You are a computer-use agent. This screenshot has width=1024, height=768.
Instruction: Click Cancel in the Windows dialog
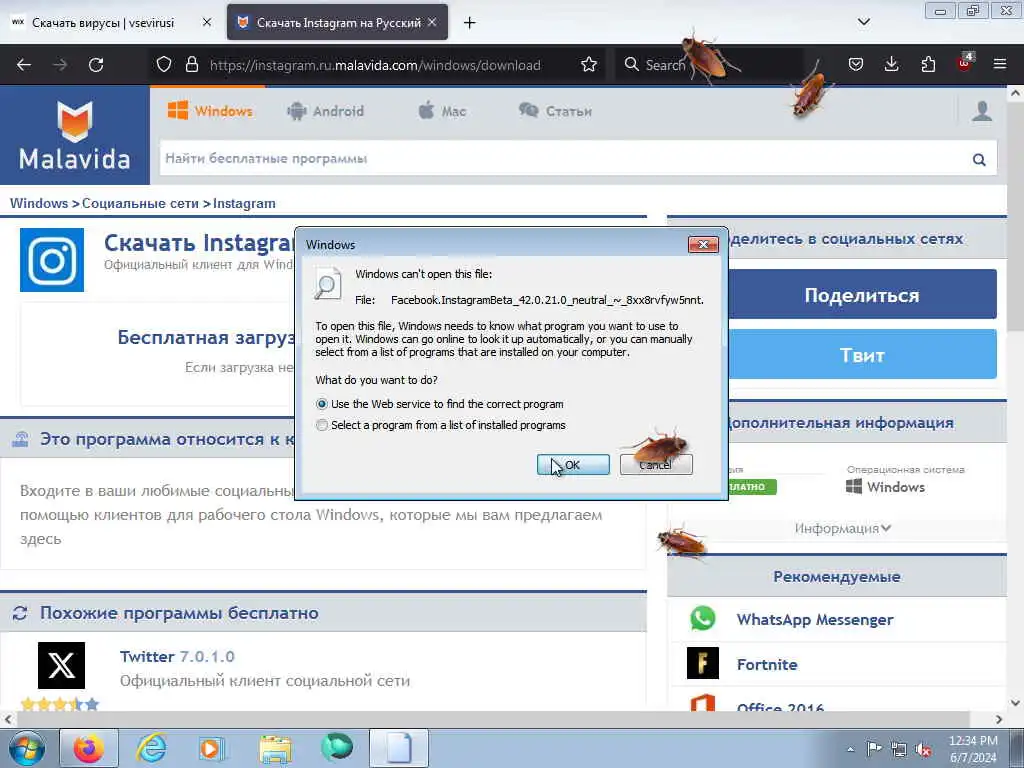click(x=656, y=464)
